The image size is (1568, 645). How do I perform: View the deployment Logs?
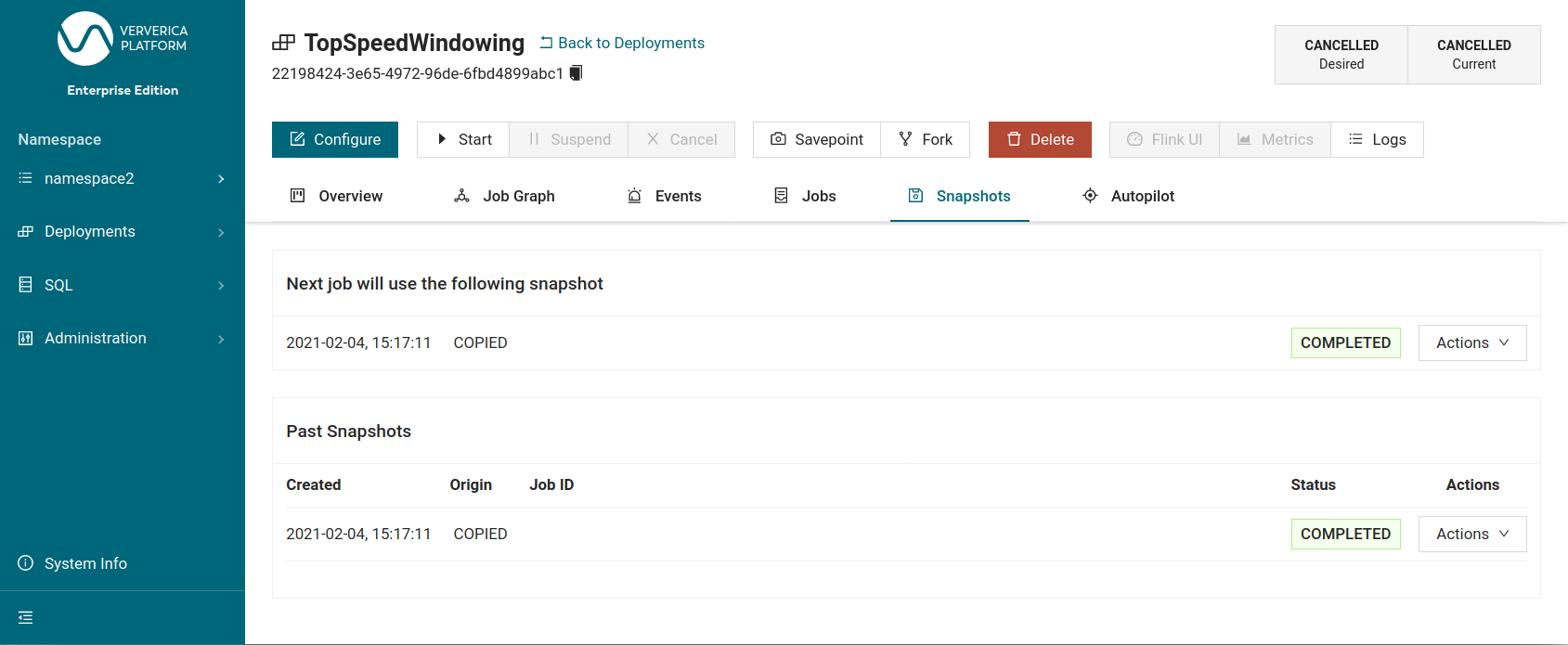click(x=1378, y=139)
